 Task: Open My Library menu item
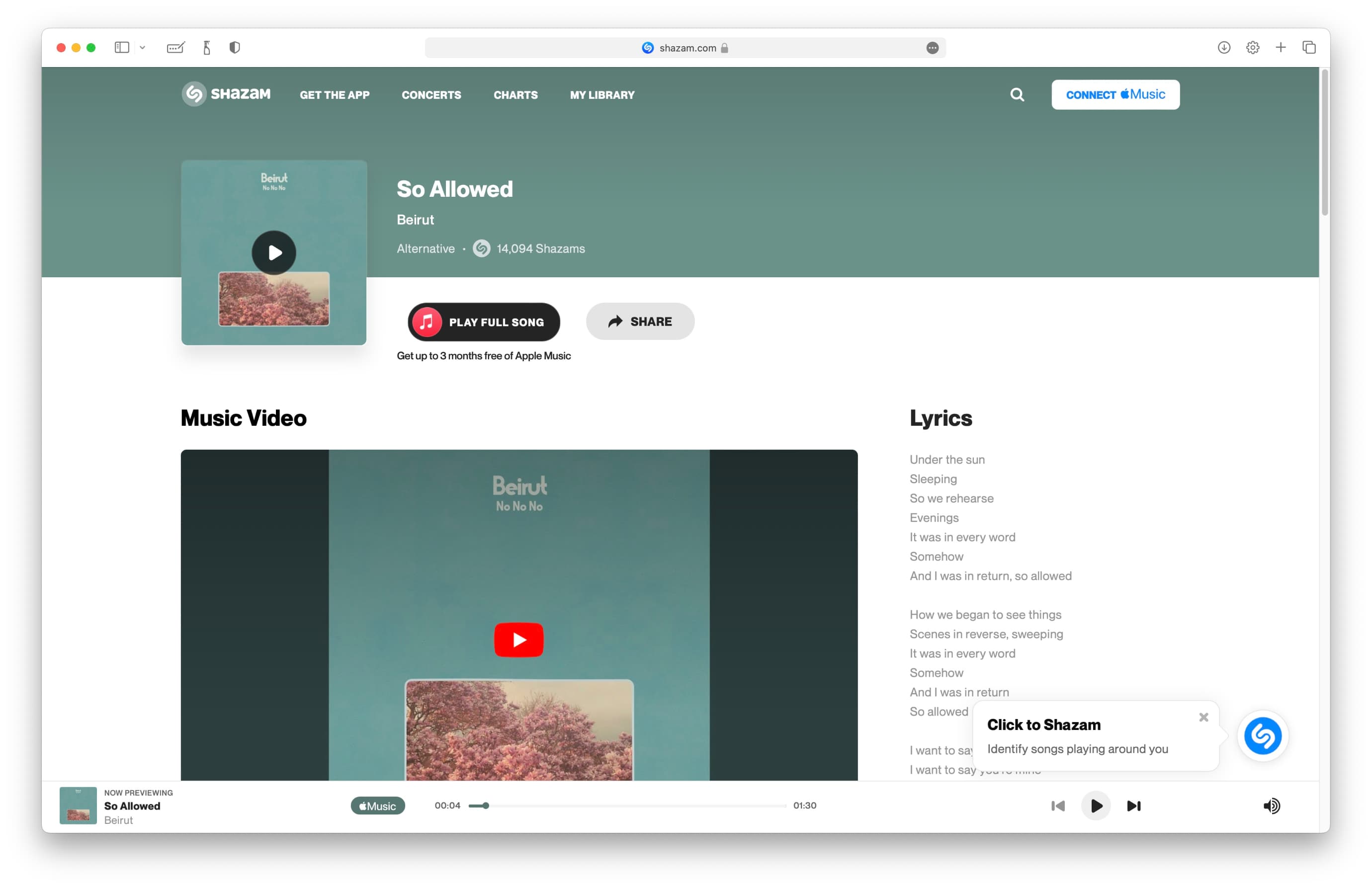(x=602, y=95)
